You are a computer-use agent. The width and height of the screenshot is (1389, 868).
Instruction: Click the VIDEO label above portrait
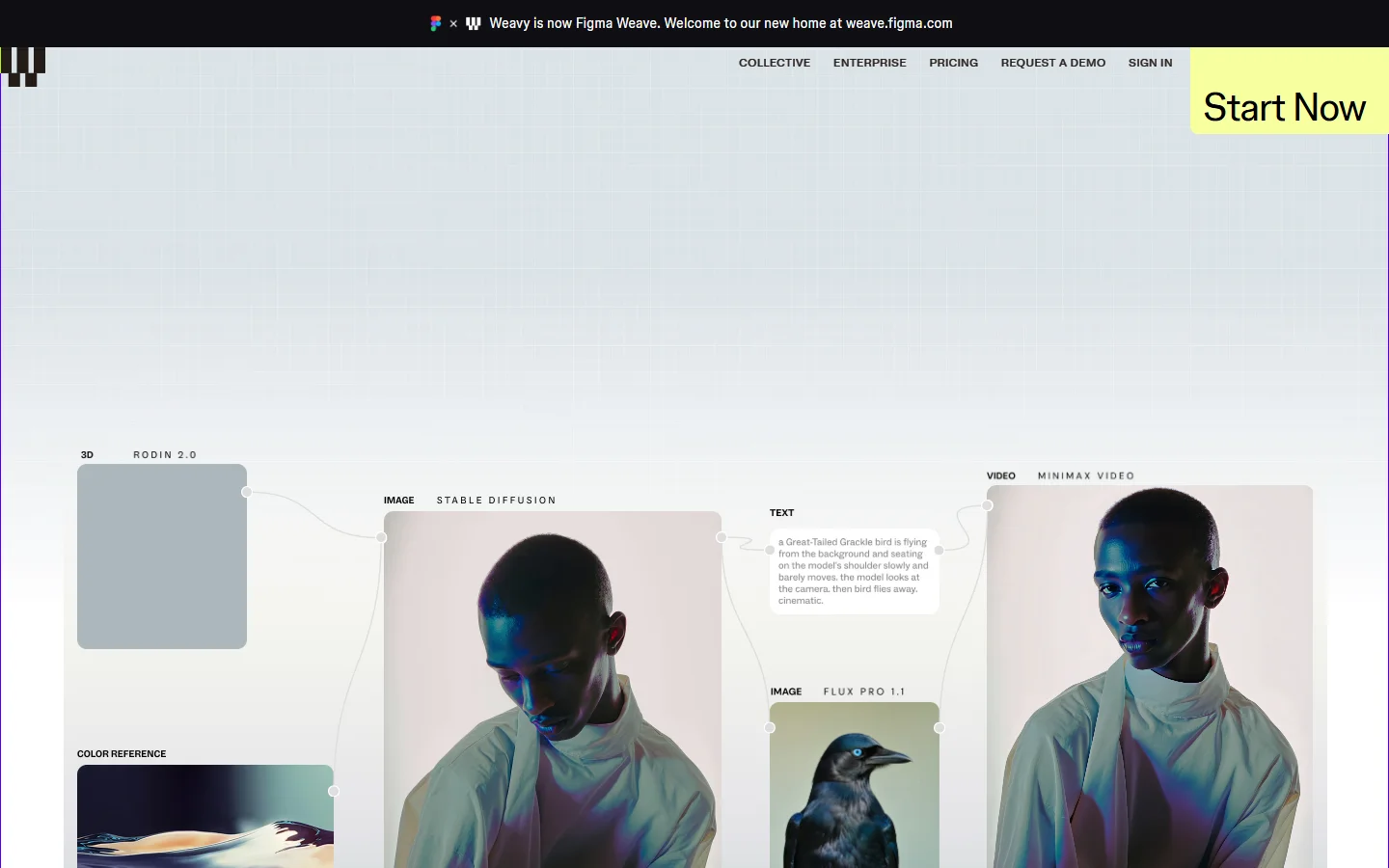point(1001,475)
